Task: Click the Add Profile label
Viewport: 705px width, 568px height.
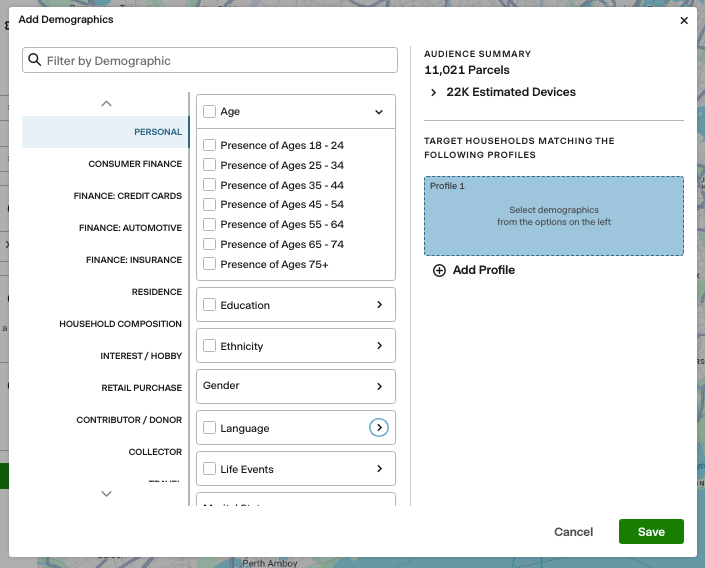Action: [x=484, y=270]
